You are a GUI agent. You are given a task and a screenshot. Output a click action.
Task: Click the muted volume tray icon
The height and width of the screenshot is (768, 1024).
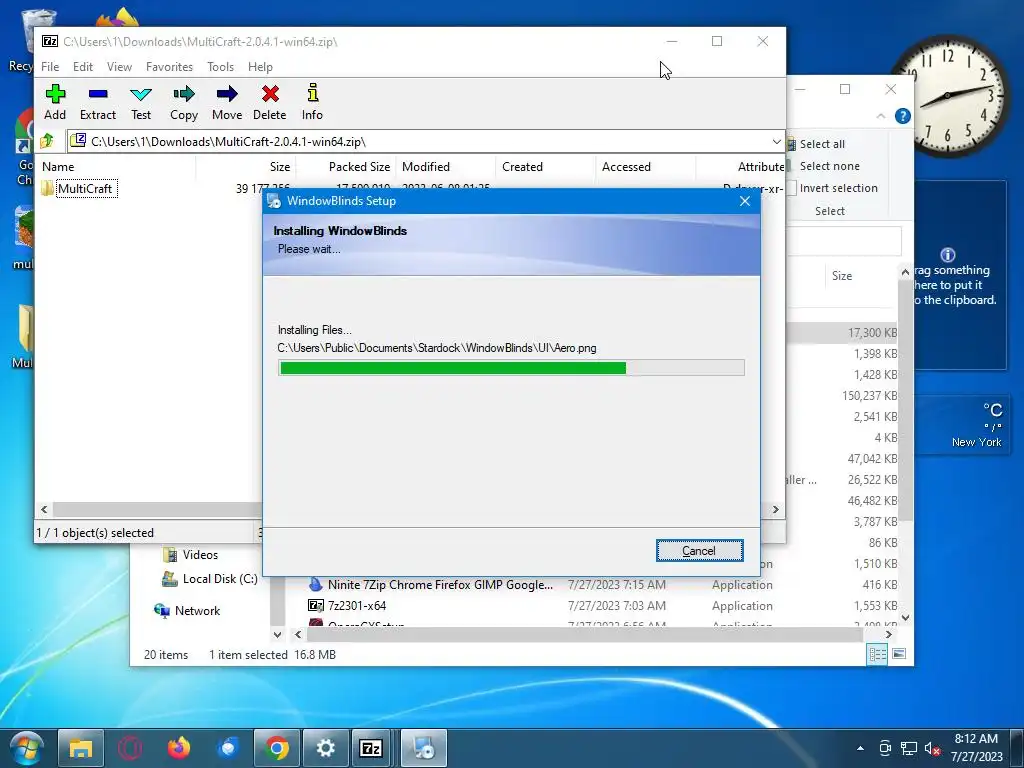(932, 748)
